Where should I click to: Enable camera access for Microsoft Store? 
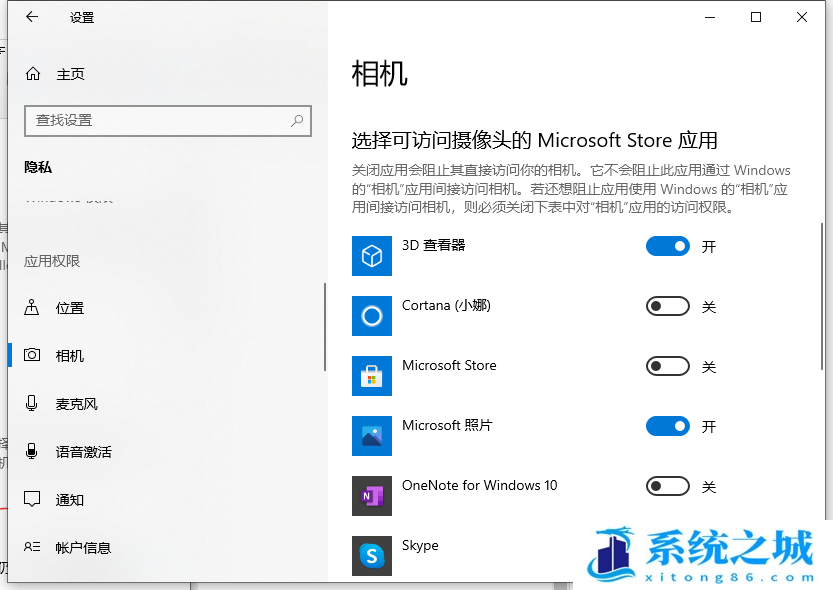pos(668,366)
